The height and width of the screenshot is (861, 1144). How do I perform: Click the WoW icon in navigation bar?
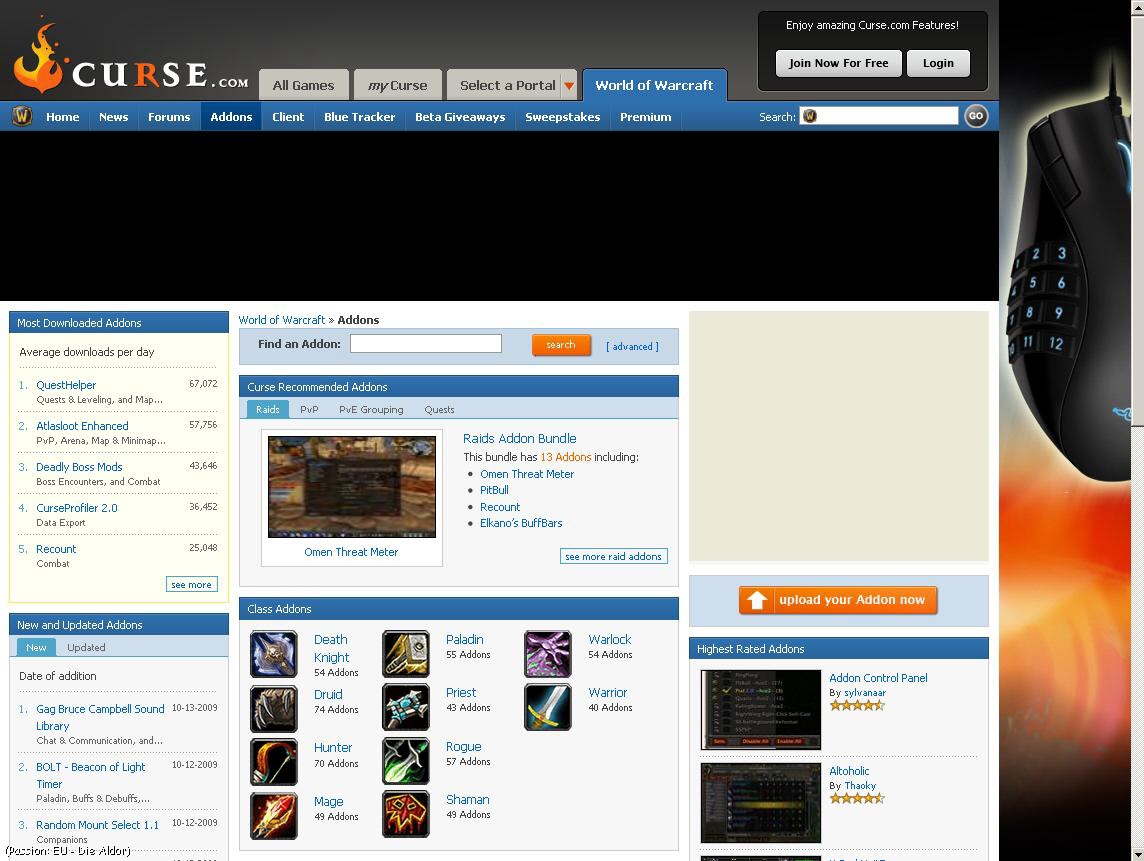click(x=22, y=116)
